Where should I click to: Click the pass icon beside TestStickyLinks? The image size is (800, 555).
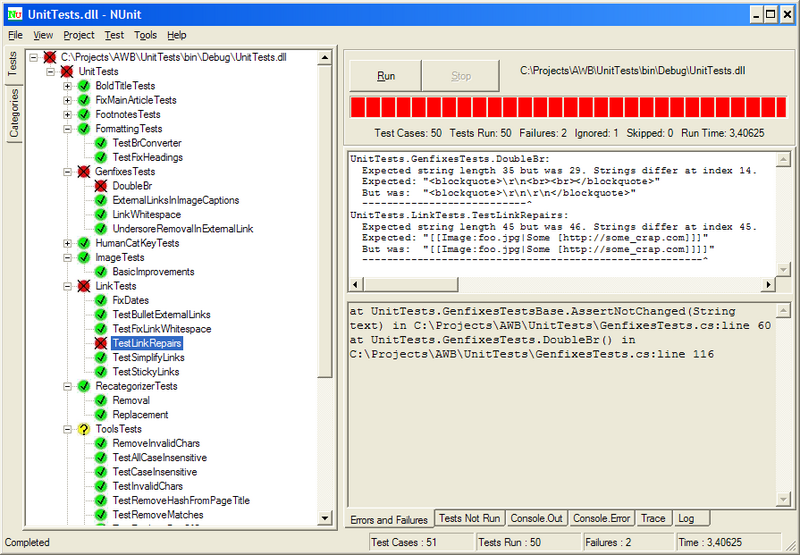(x=101, y=371)
